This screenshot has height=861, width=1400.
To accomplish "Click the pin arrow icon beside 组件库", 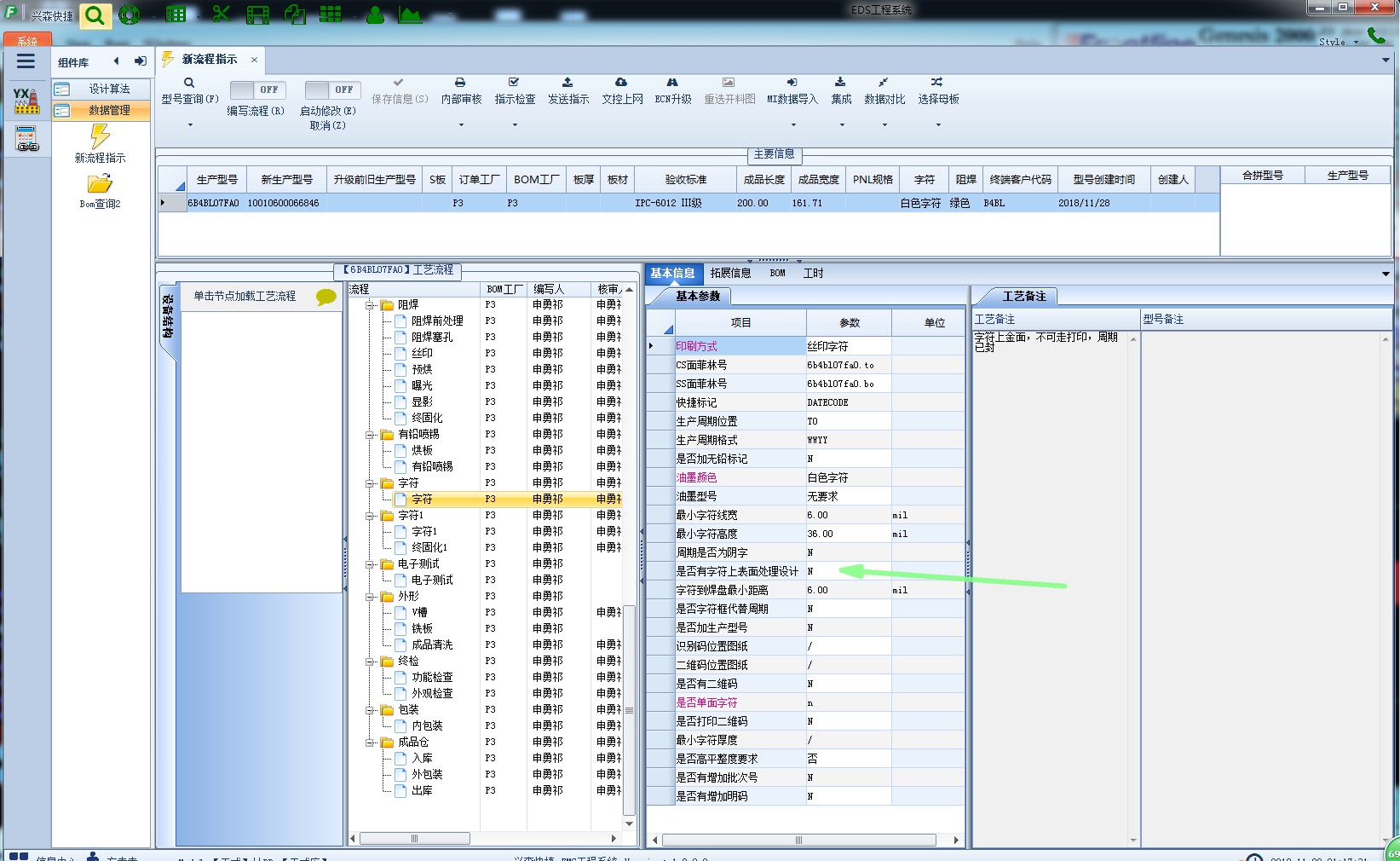I will point(141,61).
